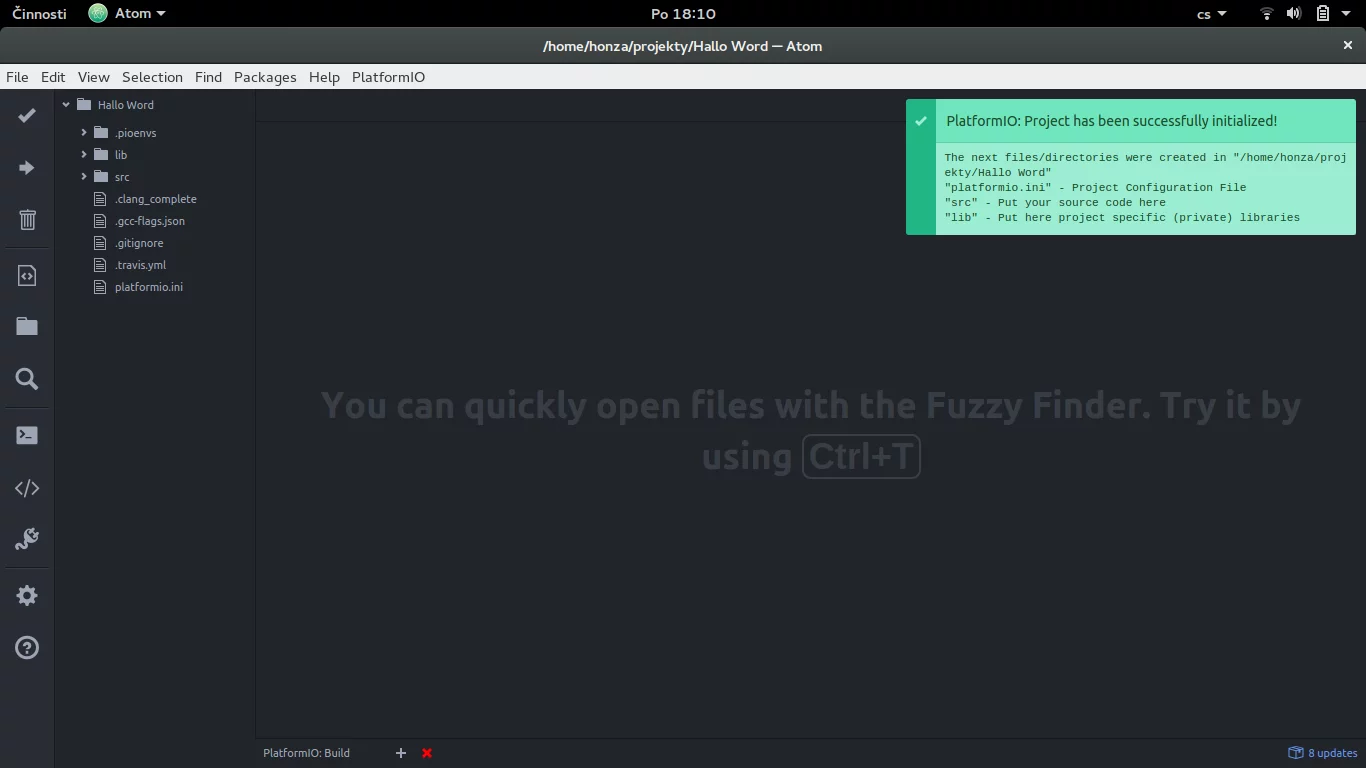Viewport: 1366px width, 768px height.
Task: Expand the src folder arrow
Action: pyautogui.click(x=84, y=177)
